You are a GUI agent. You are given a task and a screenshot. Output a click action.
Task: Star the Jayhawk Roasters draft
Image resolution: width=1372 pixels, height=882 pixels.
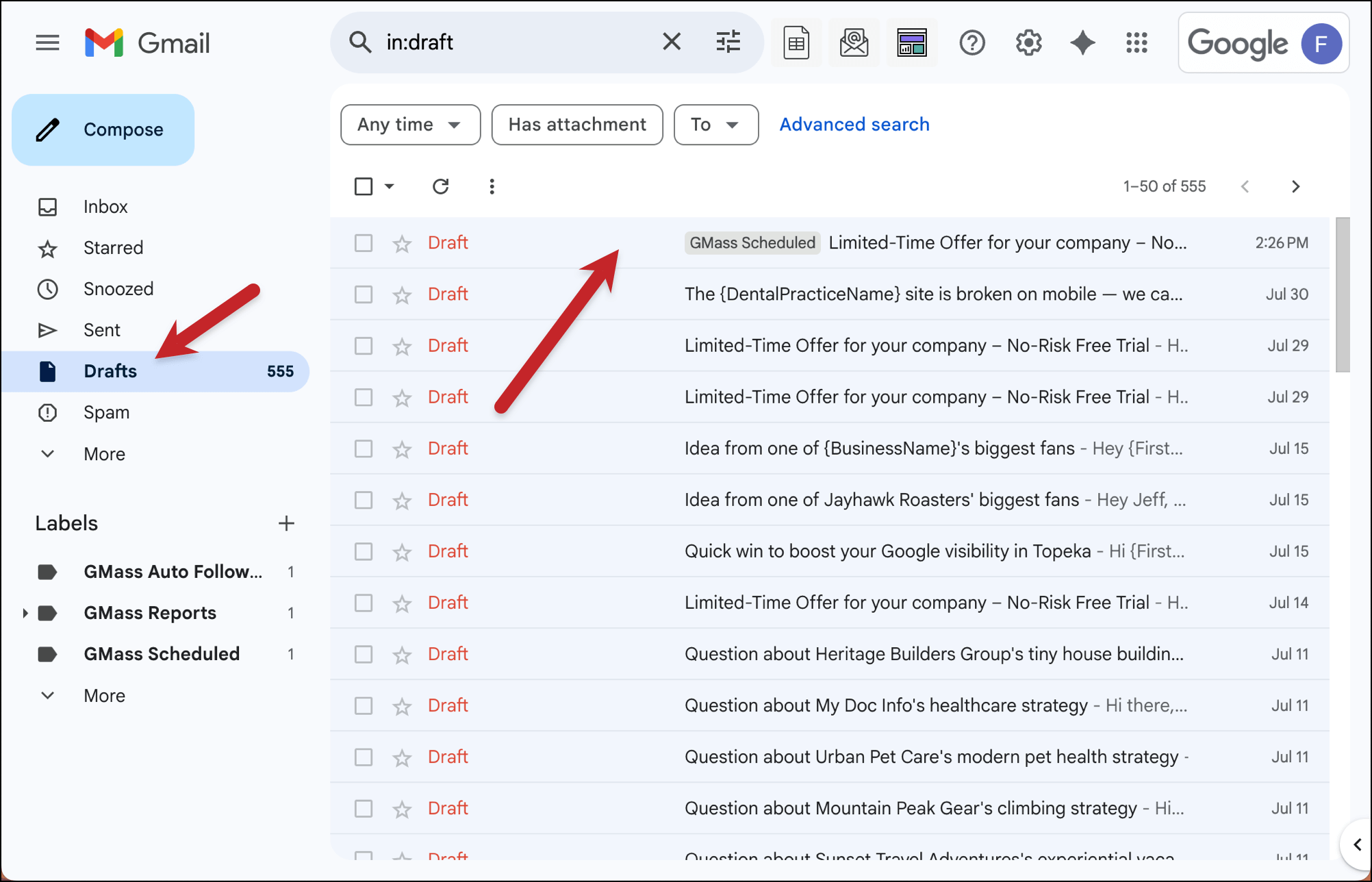[x=402, y=501]
